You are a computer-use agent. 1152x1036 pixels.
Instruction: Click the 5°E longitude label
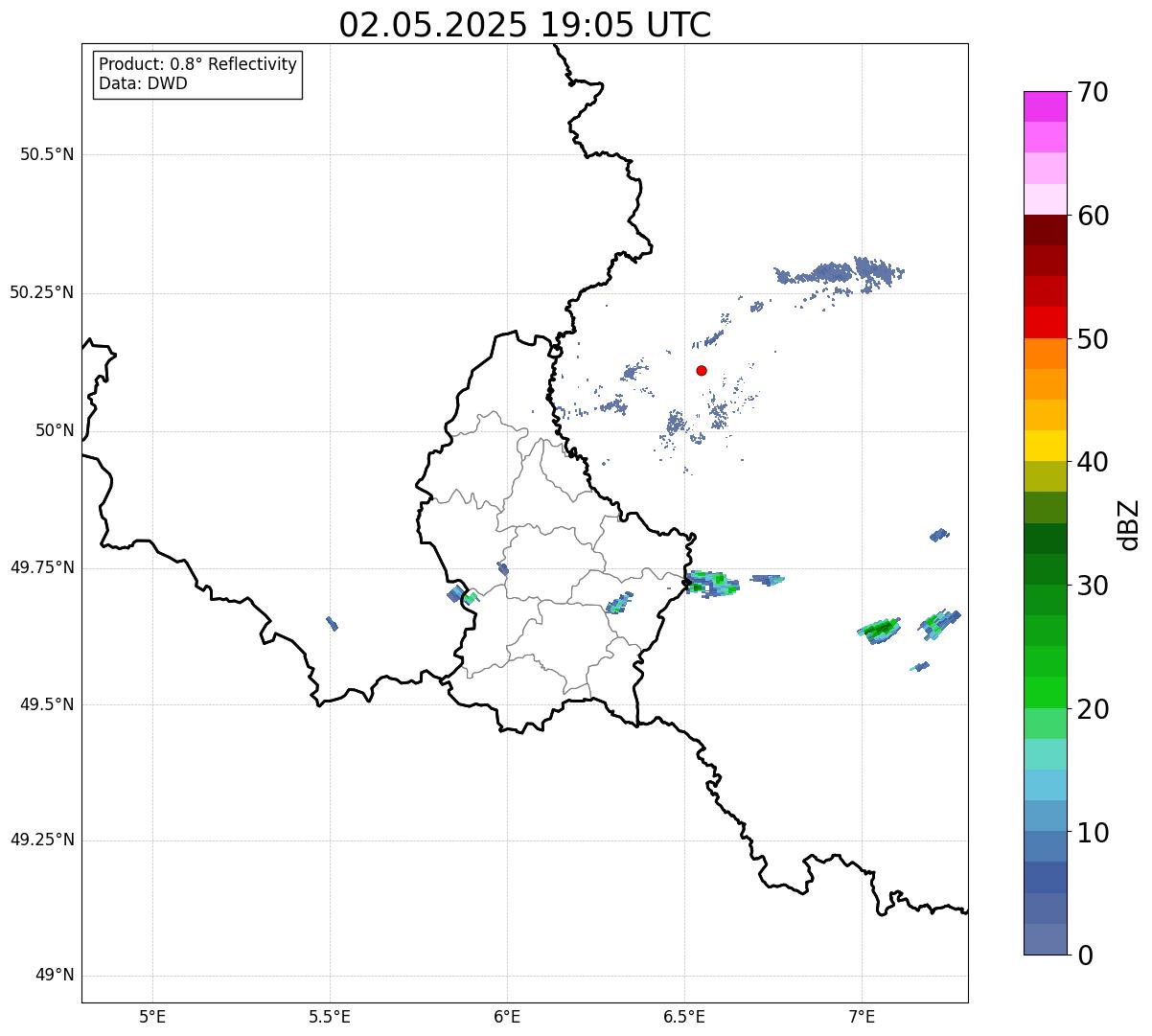click(x=152, y=1016)
